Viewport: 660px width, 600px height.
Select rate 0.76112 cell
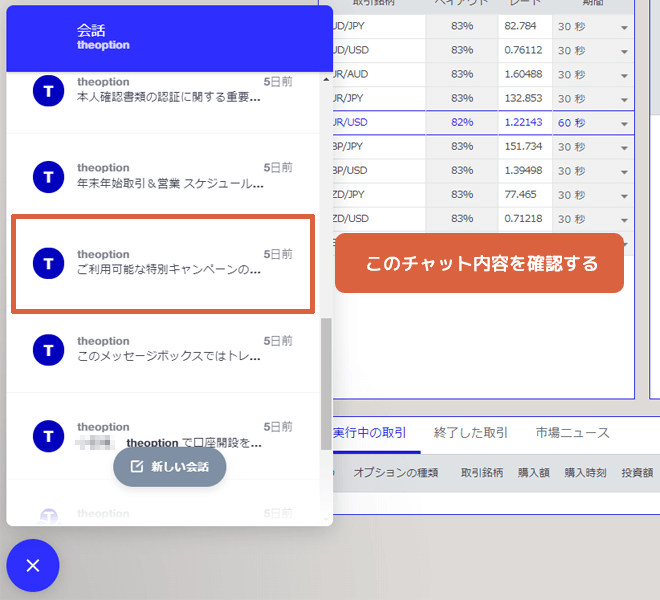[x=525, y=51]
